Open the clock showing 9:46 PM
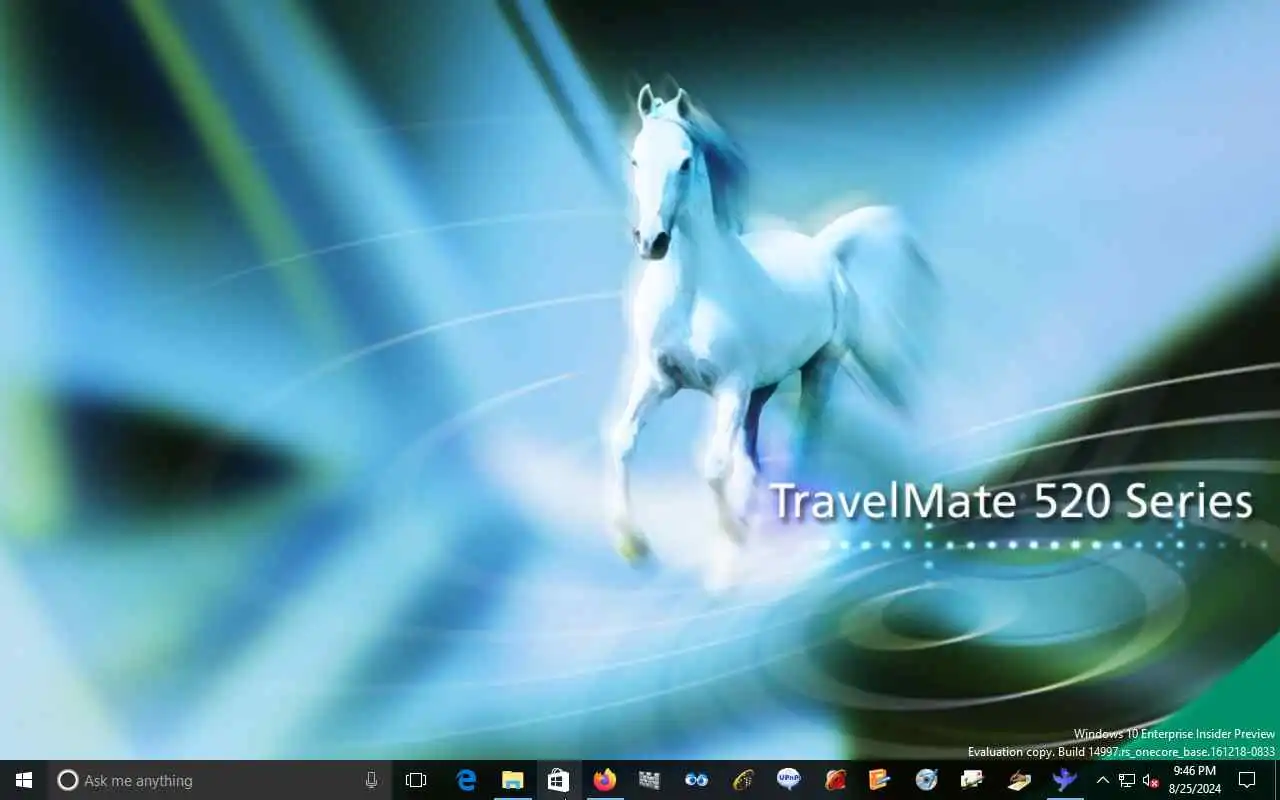Screen dimensions: 1280x800 tap(1194, 780)
